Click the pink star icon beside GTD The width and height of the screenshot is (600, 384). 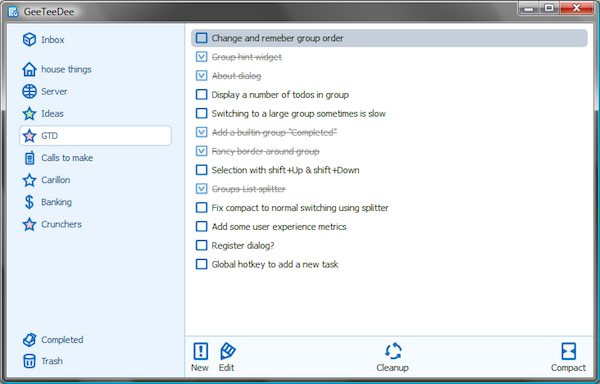(29, 136)
